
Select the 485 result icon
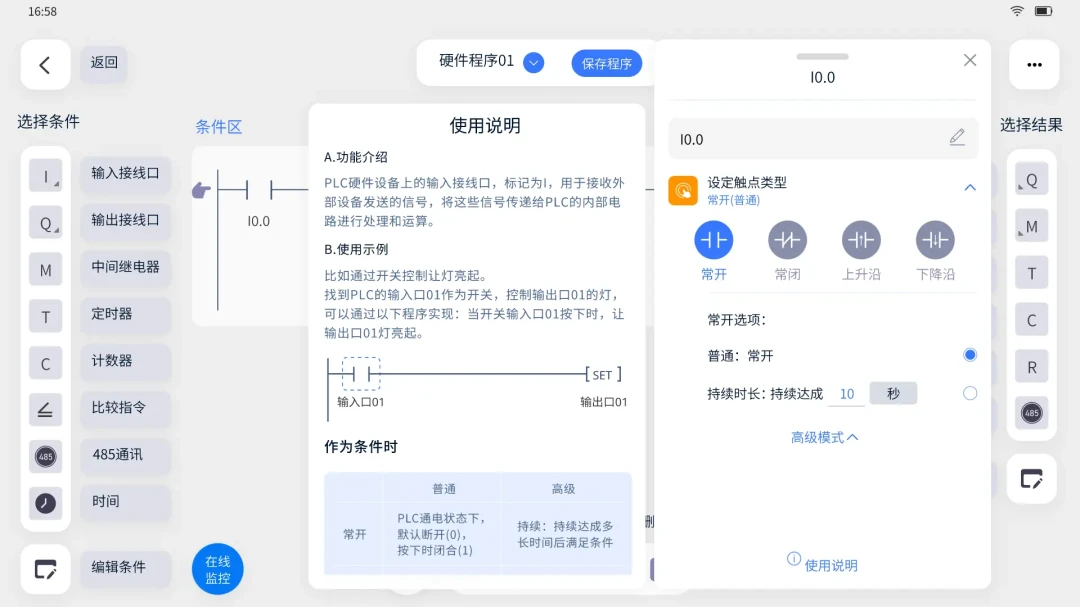(1031, 413)
